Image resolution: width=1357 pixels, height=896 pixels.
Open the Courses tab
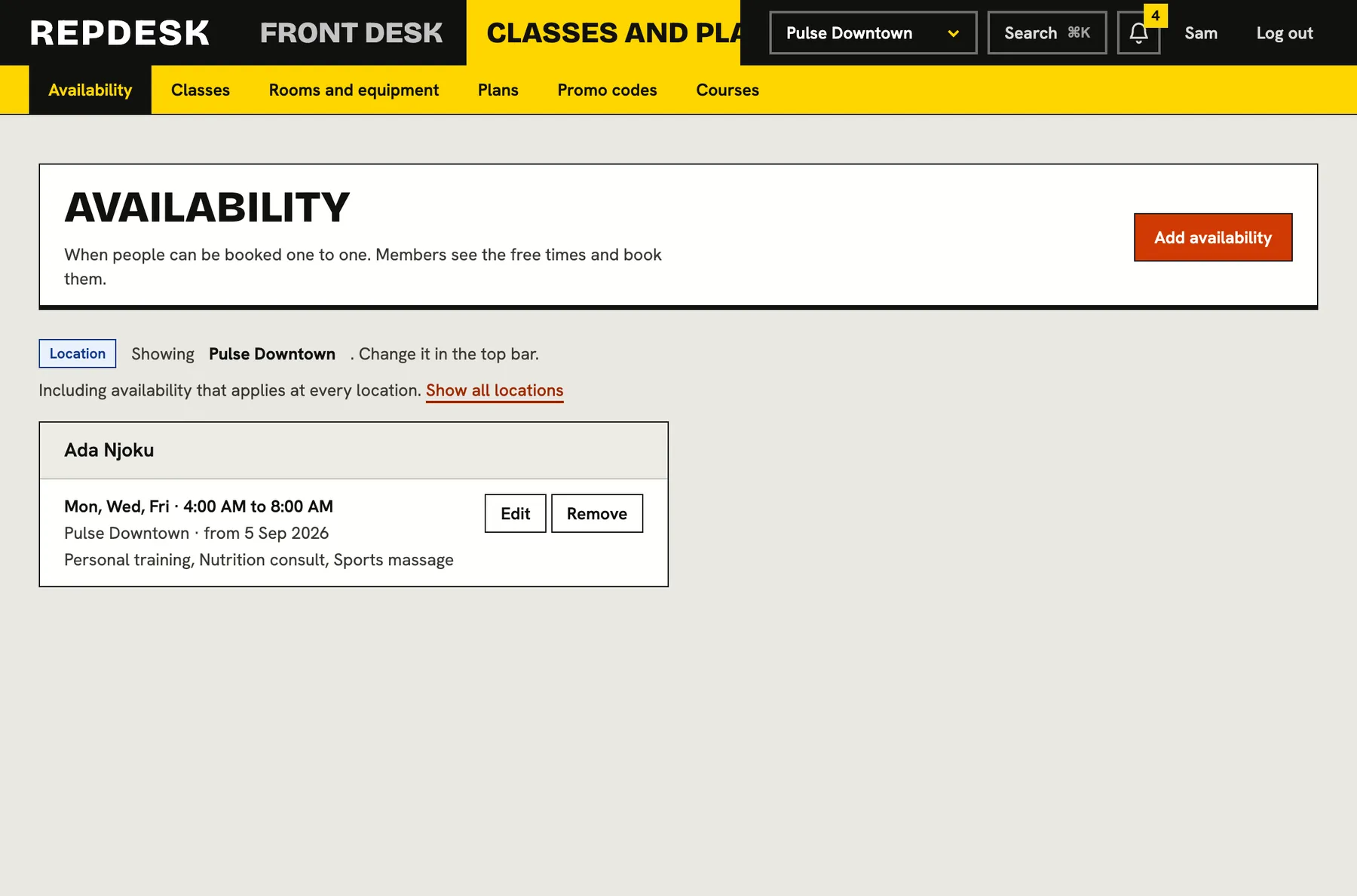point(728,90)
